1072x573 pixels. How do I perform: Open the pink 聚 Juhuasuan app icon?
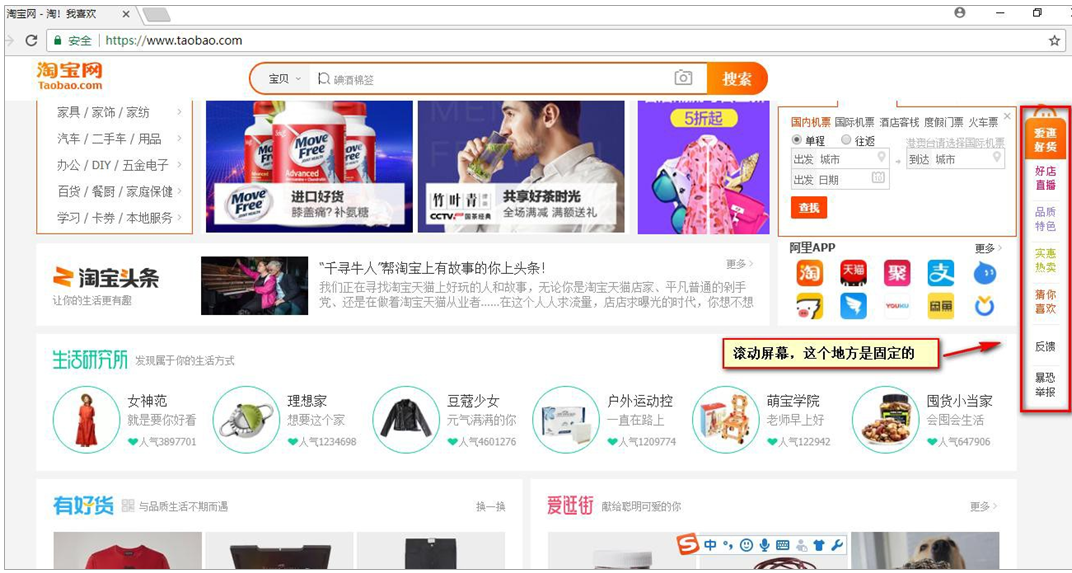897,273
